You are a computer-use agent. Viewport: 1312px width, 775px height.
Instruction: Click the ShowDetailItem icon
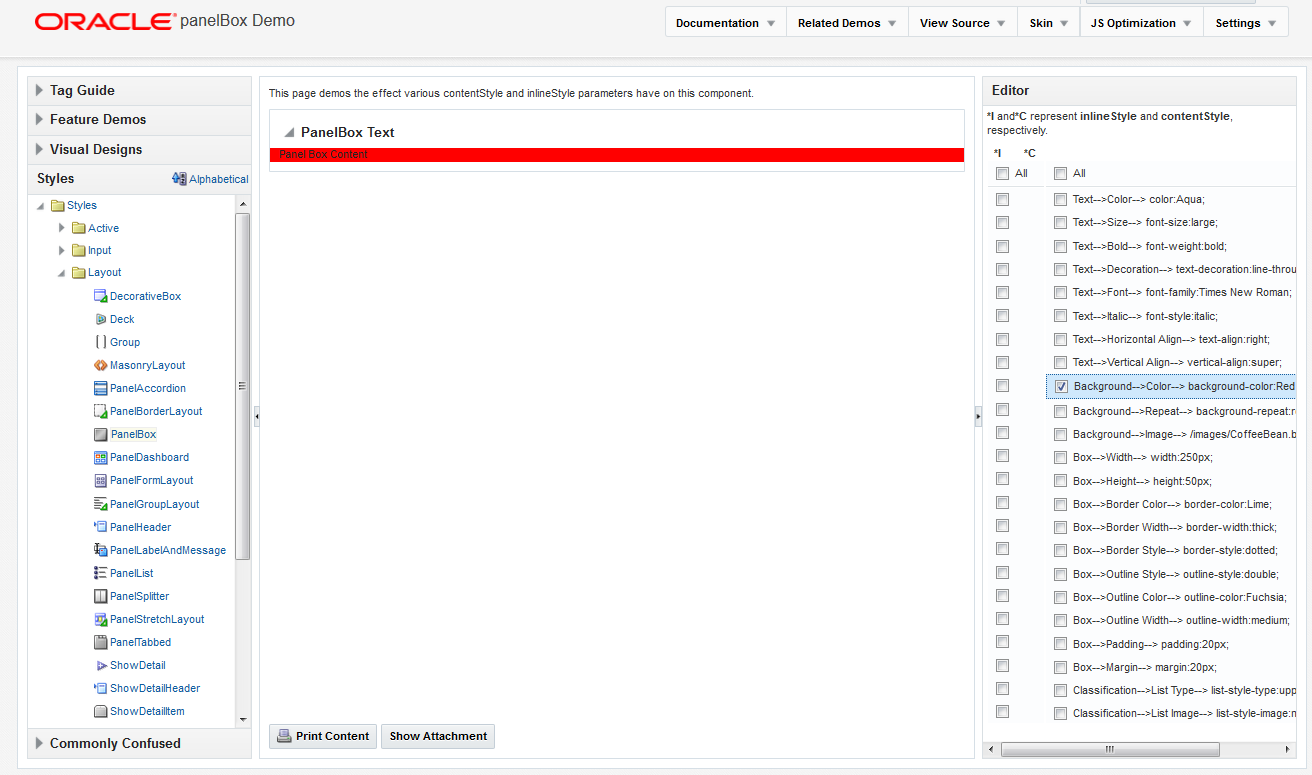pos(100,711)
